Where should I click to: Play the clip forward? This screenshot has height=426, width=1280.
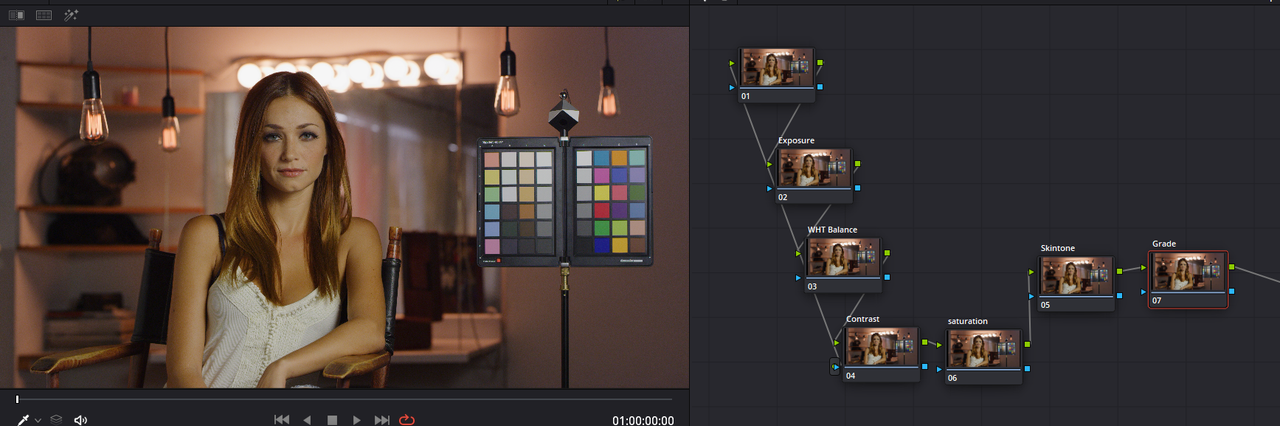point(357,420)
